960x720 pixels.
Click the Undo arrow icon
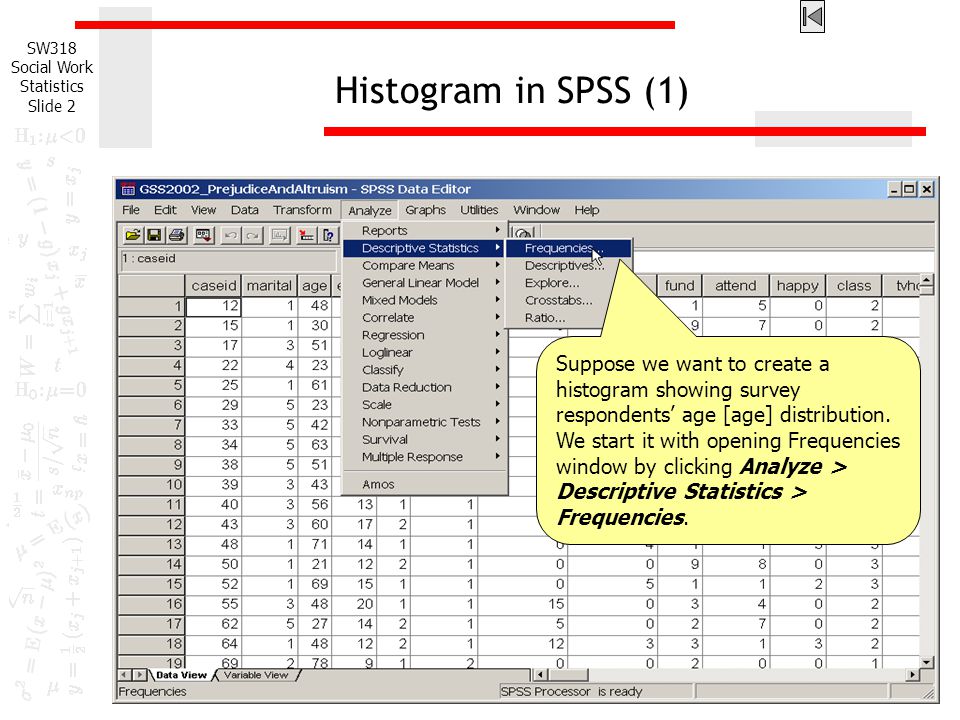point(230,235)
